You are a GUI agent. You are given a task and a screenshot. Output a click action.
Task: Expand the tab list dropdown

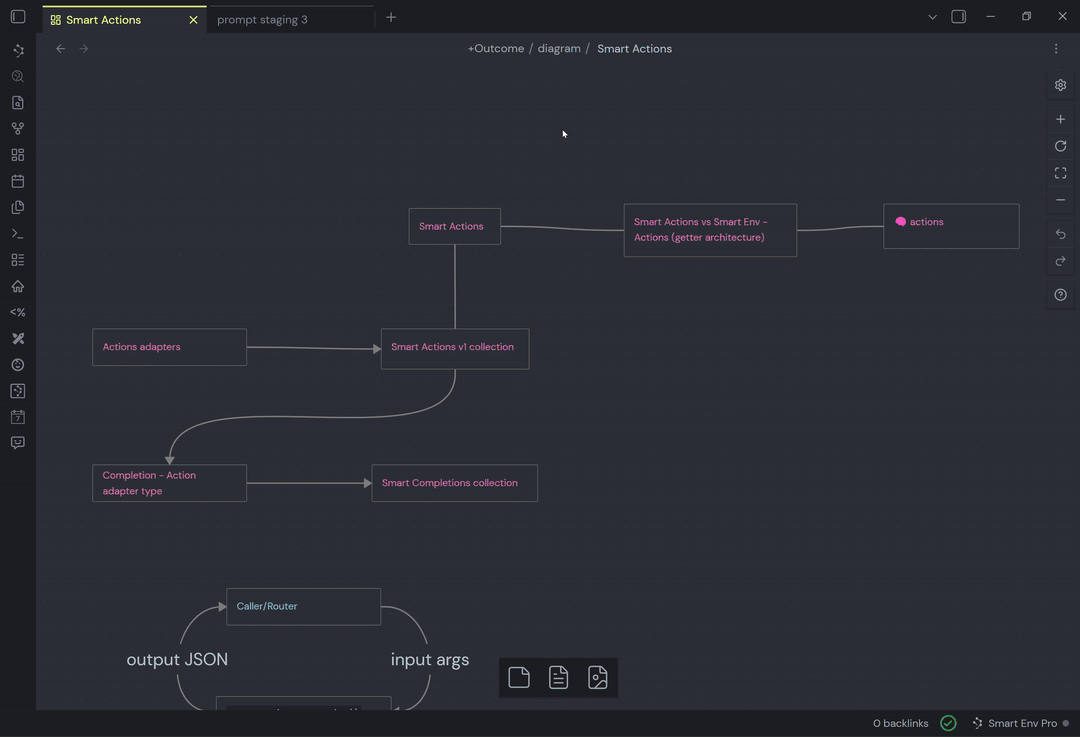click(x=932, y=17)
